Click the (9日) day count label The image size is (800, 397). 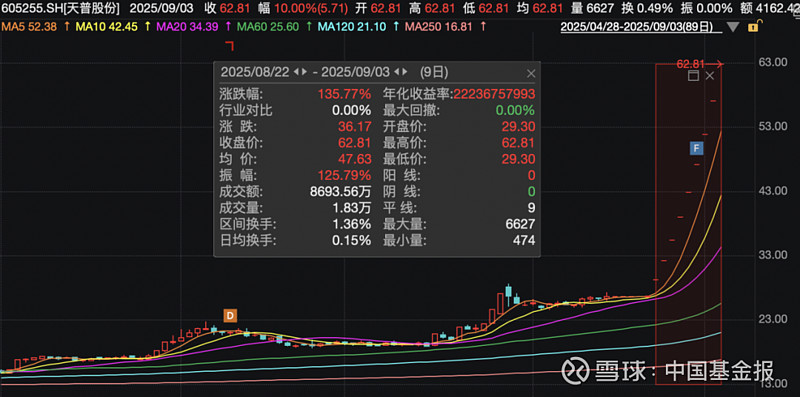coord(434,72)
